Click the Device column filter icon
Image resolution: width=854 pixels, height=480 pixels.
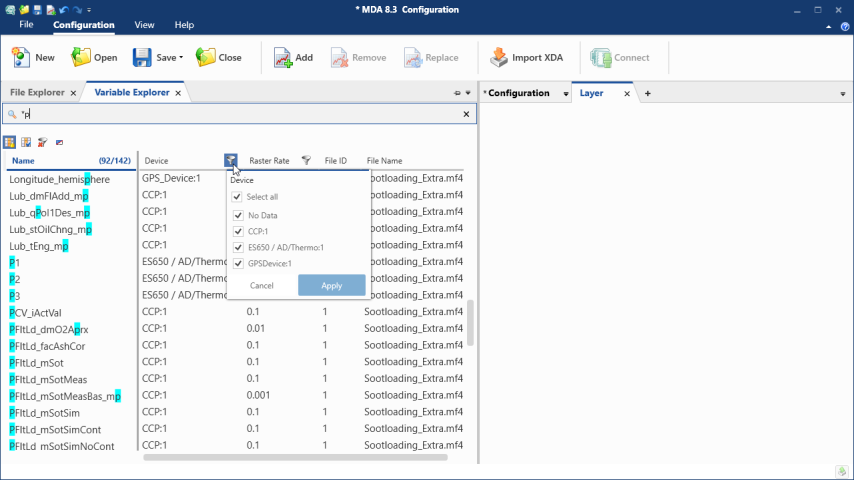[231, 160]
